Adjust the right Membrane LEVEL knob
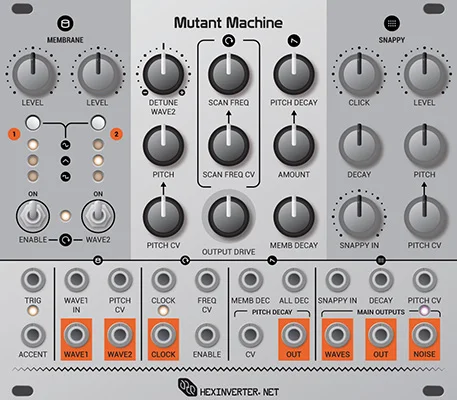 [98, 74]
